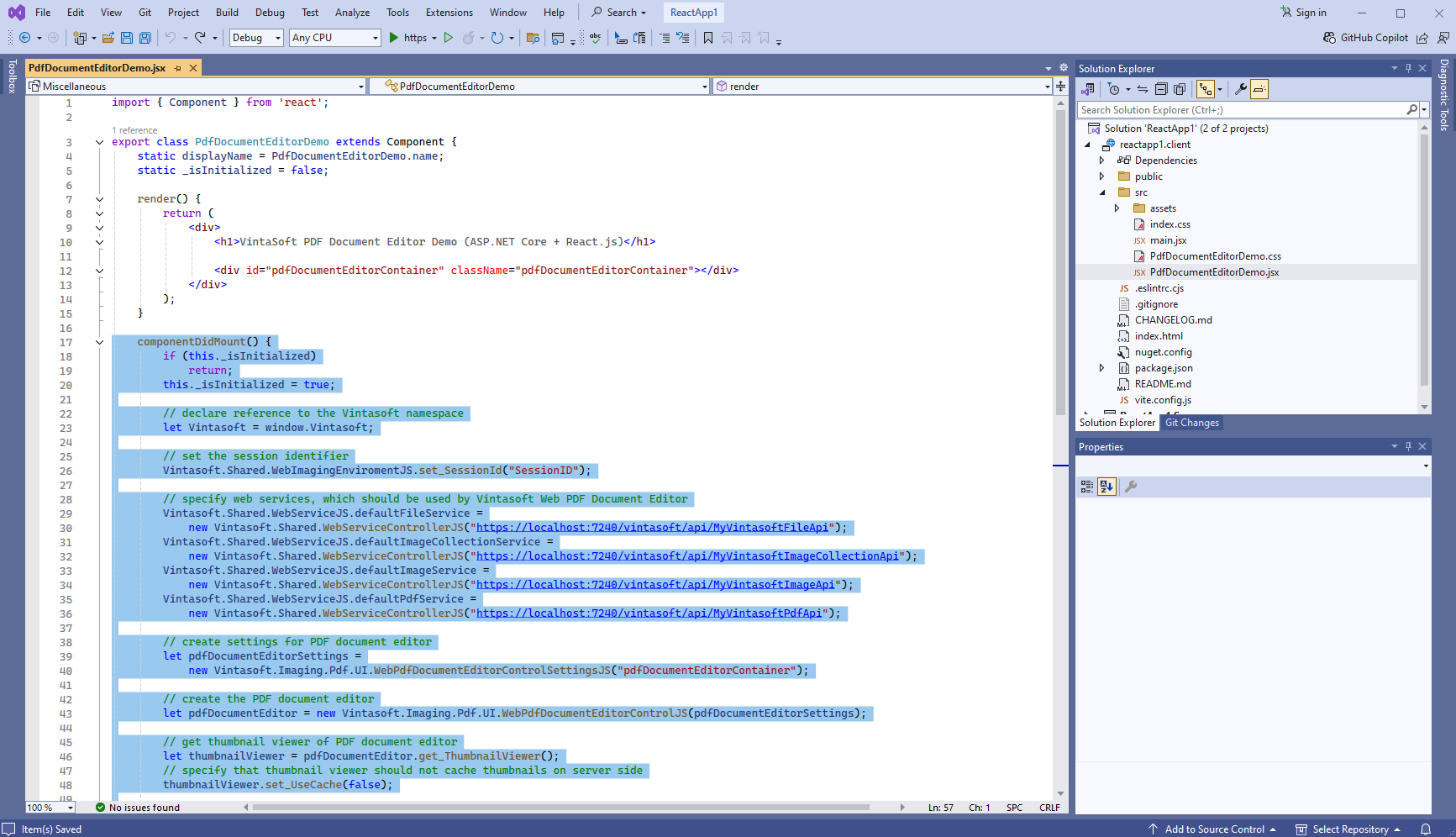Open the Git menu
Screen dimensions: 1456x837
[145, 13]
